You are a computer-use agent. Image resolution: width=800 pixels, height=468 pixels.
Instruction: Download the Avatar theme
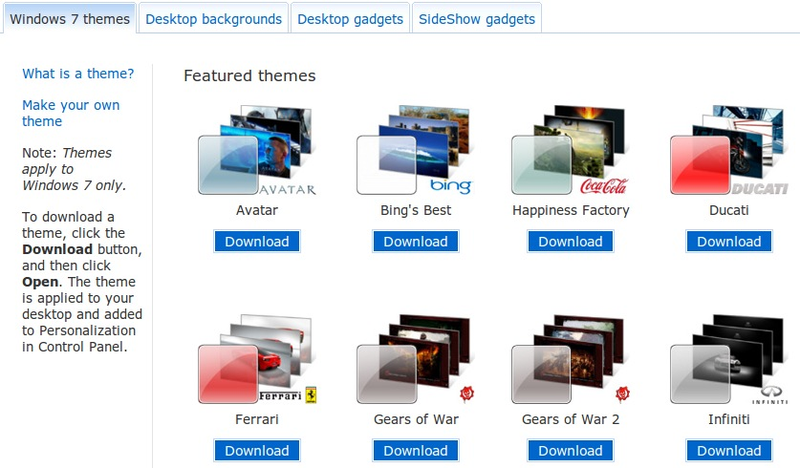(257, 241)
